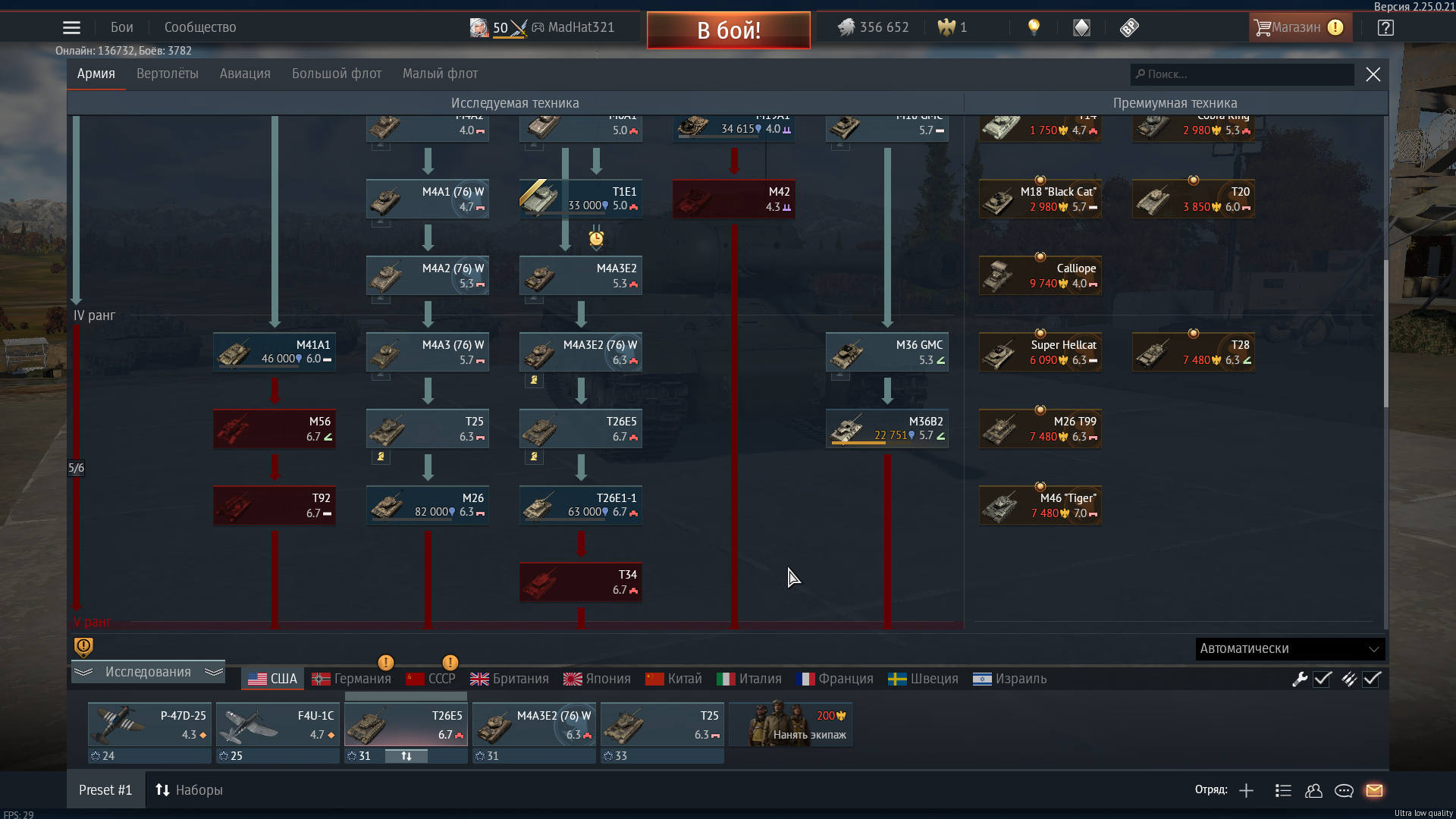This screenshot has height=819, width=1456.
Task: Open the help question mark icon
Action: [1385, 28]
